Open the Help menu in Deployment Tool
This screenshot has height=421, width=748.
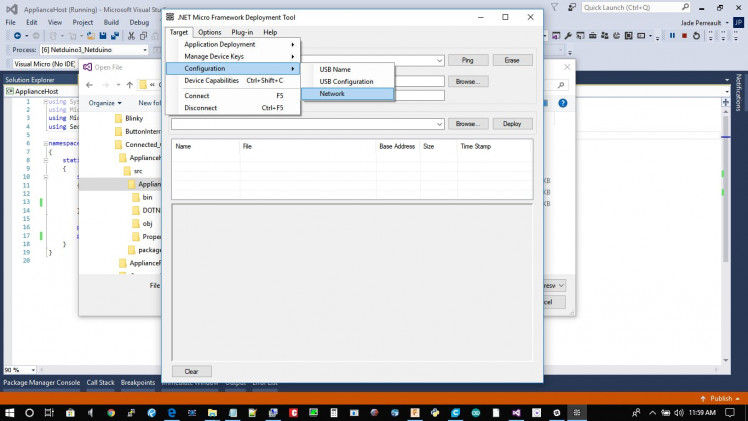(x=270, y=32)
